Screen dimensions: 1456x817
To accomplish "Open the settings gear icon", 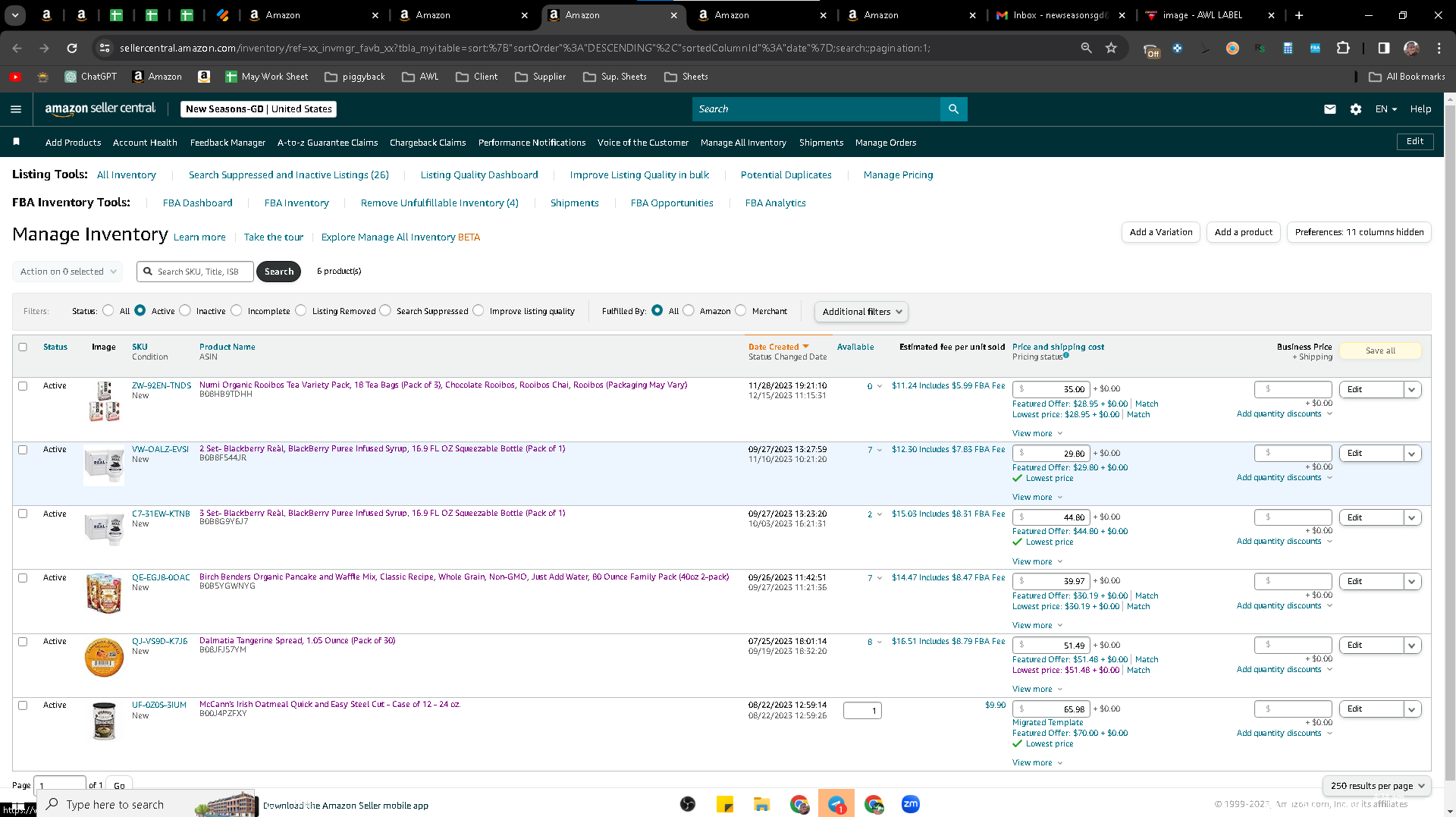I will [1356, 109].
